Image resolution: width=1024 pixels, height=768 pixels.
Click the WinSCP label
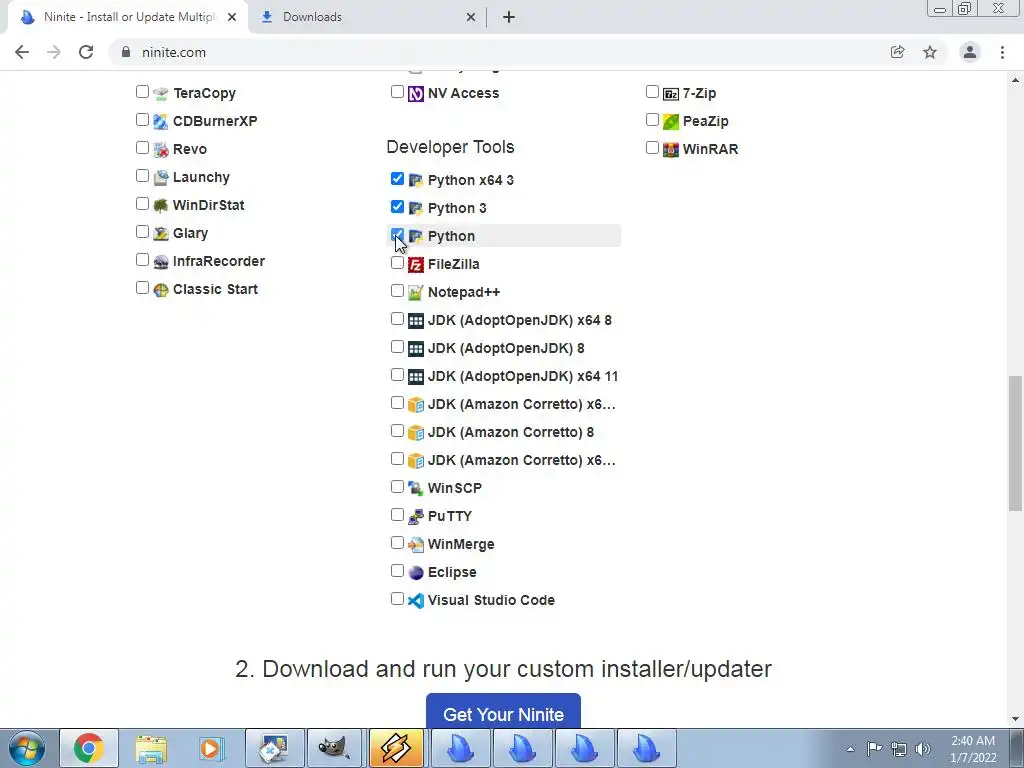(x=455, y=488)
